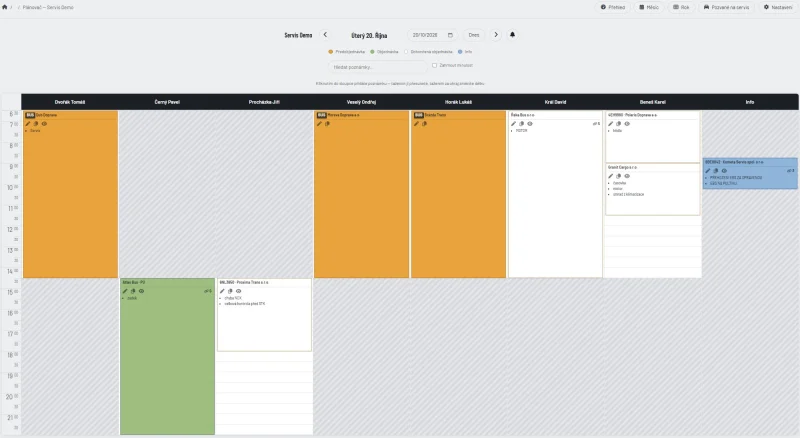Edit the Polaris Doprava card with pencil
This screenshot has width=800, height=438.
610,124
